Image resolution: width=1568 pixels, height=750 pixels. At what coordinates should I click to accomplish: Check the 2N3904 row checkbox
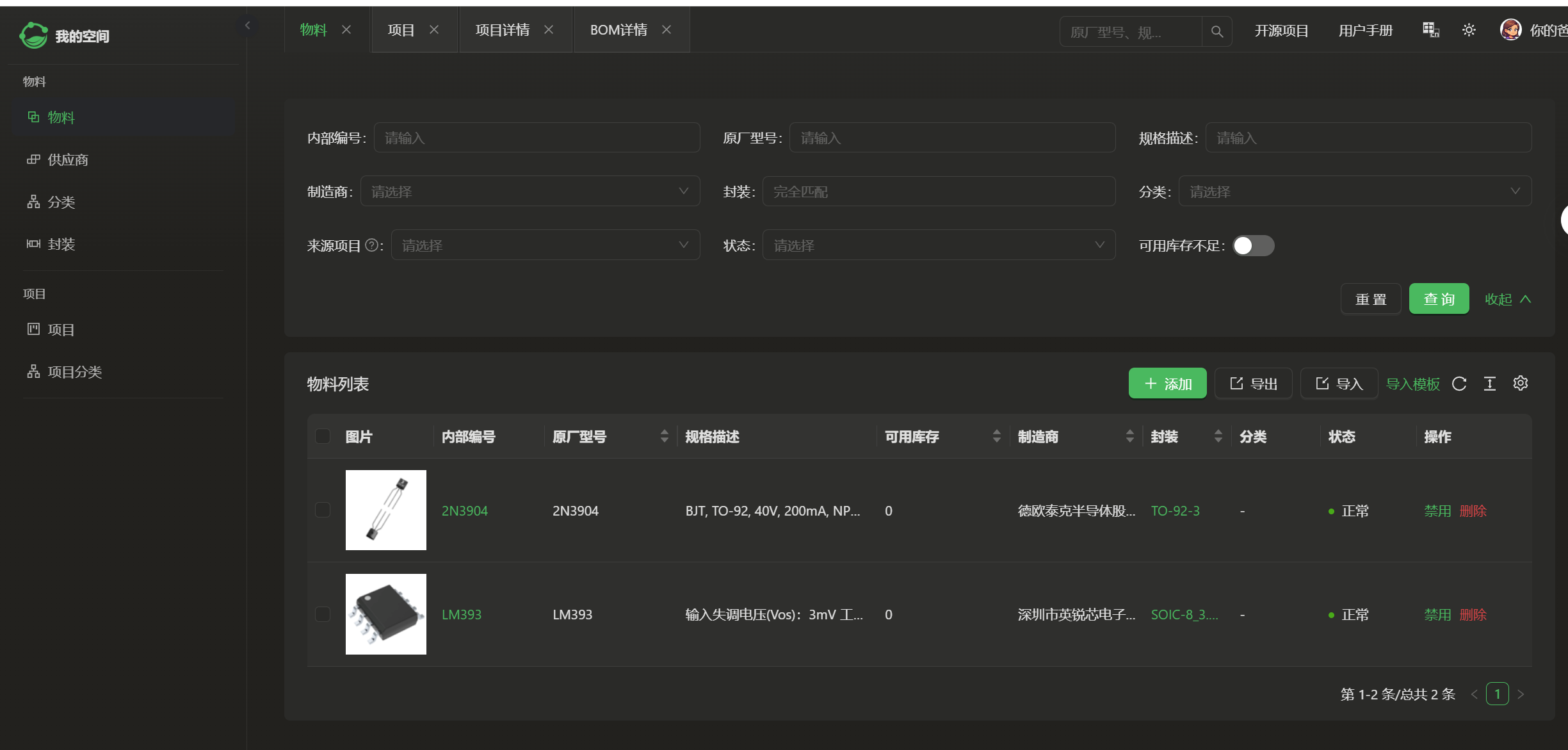[x=323, y=510]
